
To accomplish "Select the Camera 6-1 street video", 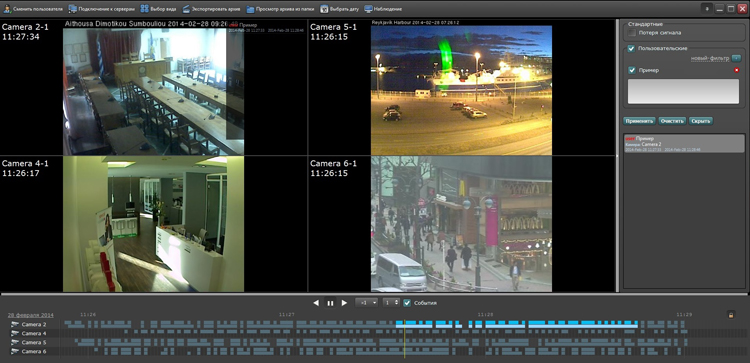I will point(462,224).
